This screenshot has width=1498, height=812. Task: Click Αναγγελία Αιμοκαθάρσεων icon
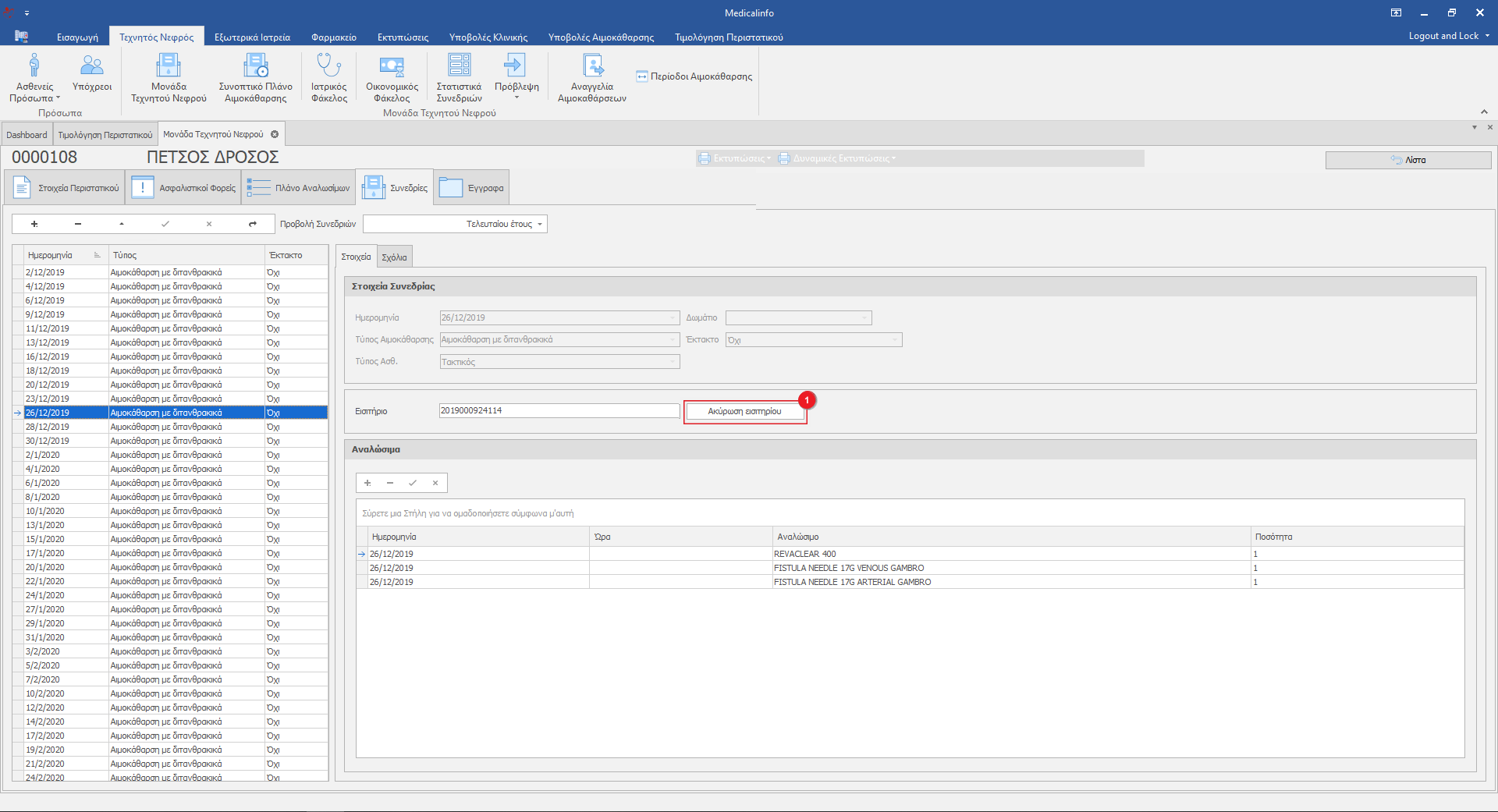point(592,66)
